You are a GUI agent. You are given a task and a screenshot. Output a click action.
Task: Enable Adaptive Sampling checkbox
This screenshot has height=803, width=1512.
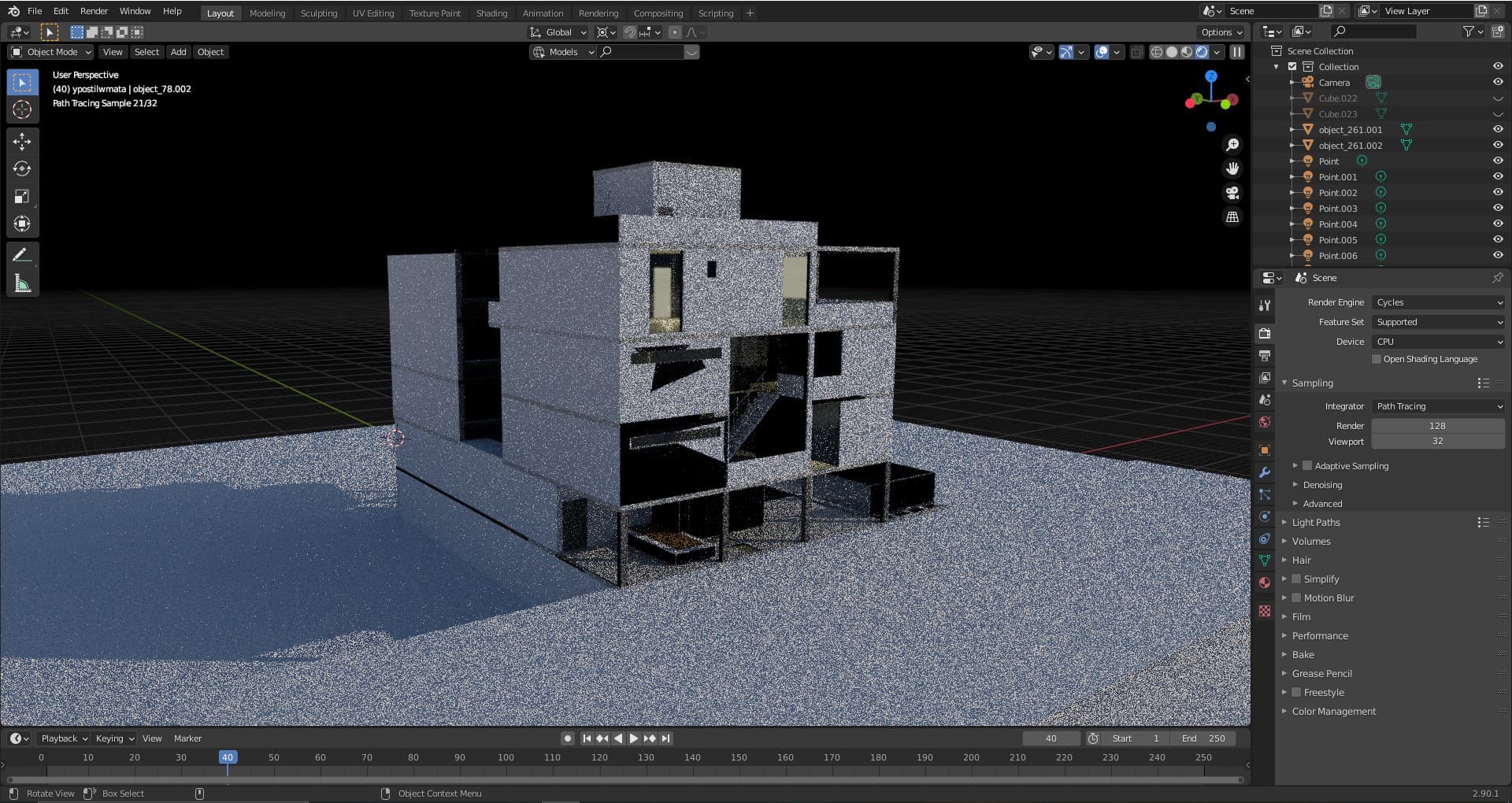1307,465
